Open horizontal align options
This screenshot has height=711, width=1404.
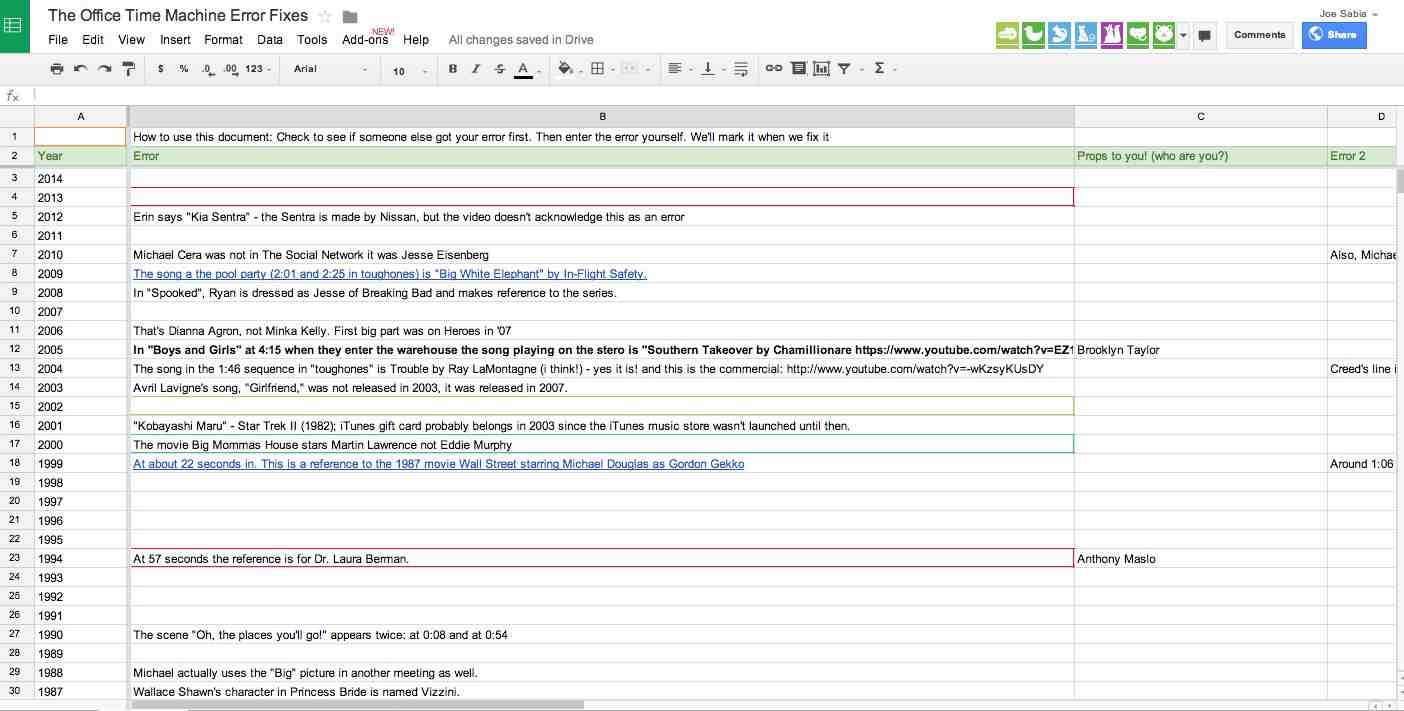(677, 69)
